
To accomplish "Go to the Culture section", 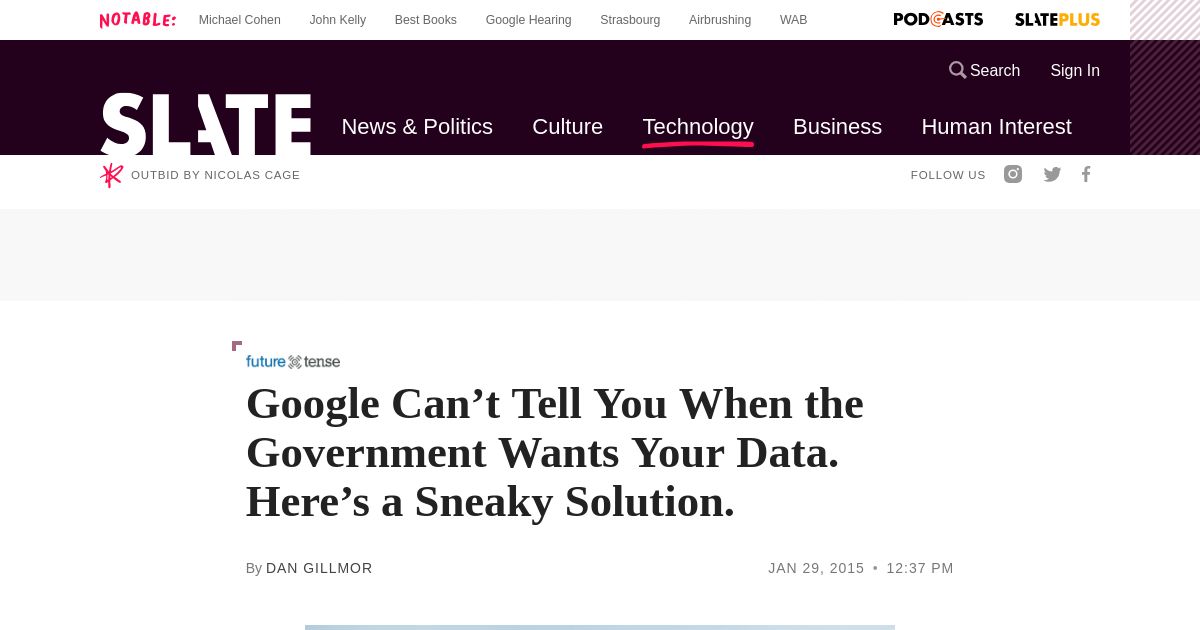I will pos(567,127).
